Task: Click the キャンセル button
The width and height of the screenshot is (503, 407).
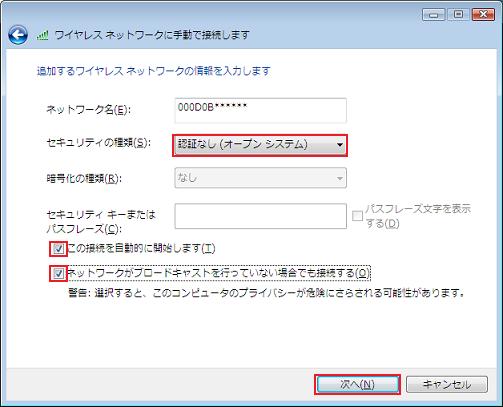Action: (x=447, y=385)
